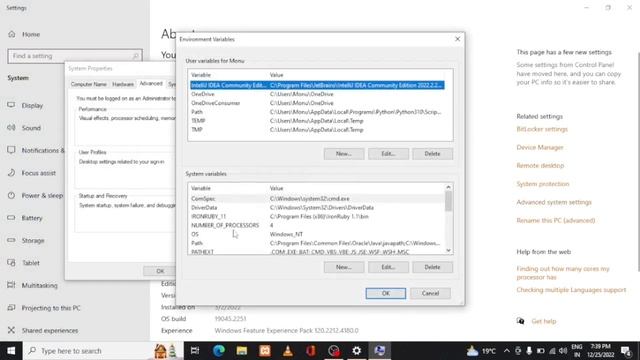640x360 pixels.
Task: Select the TEMP user variable row
Action: coord(317,121)
